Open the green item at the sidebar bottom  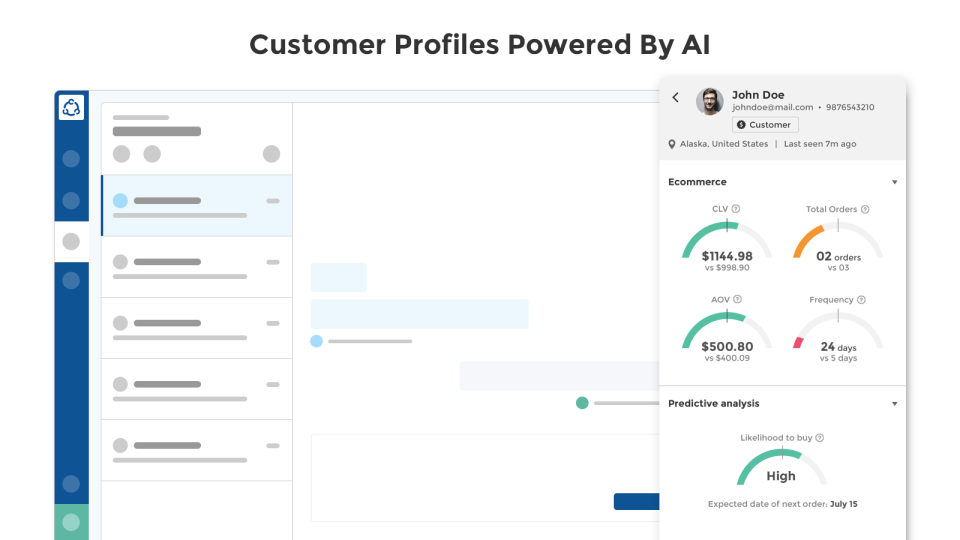(x=71, y=522)
